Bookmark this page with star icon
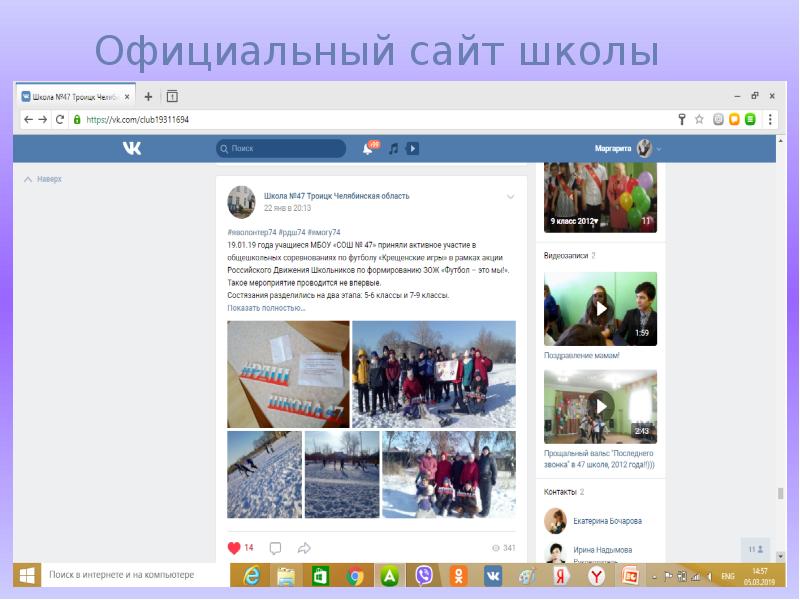800x600 pixels. click(699, 119)
